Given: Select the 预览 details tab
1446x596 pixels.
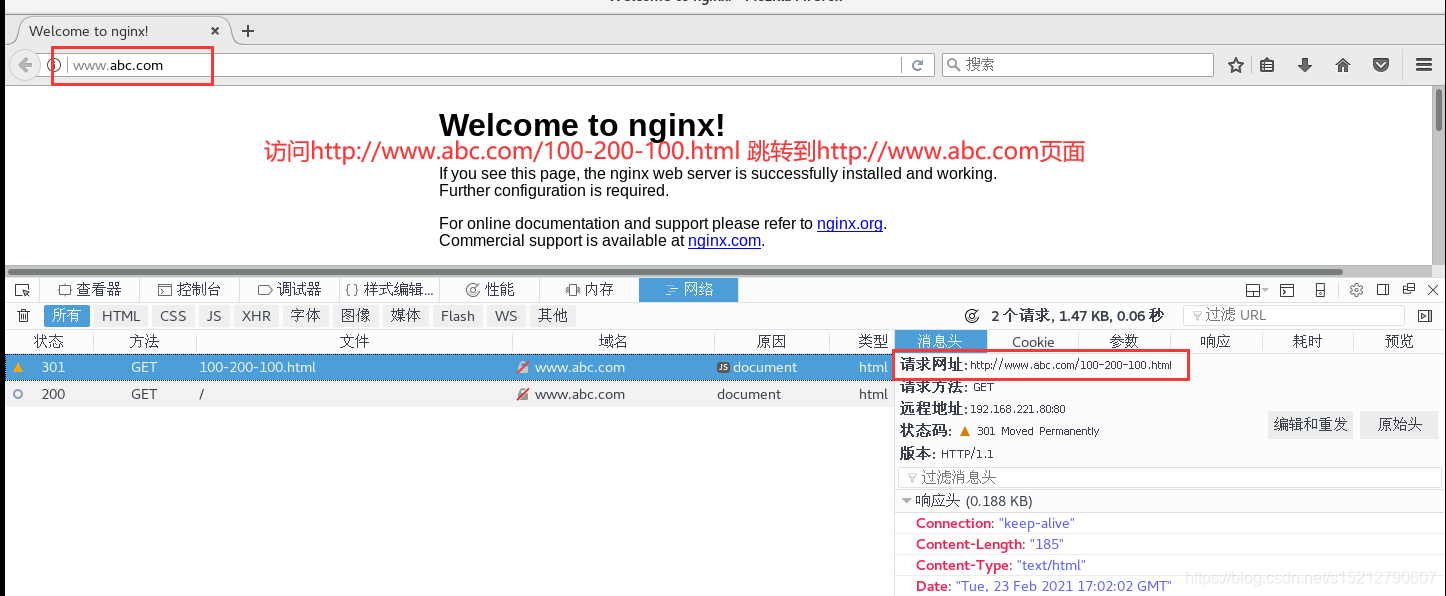Looking at the screenshot, I should pos(1399,341).
